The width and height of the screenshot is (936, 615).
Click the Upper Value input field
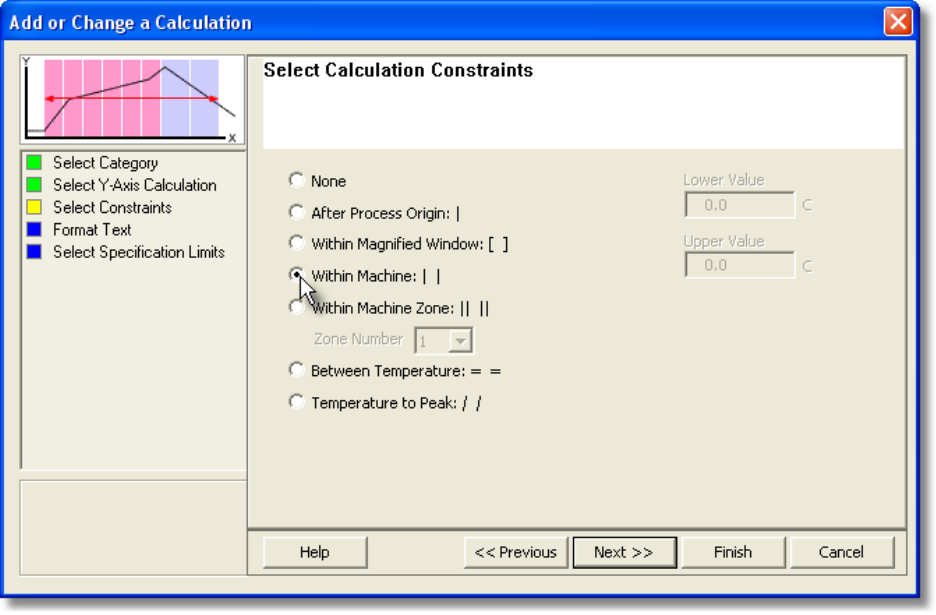tap(740, 265)
